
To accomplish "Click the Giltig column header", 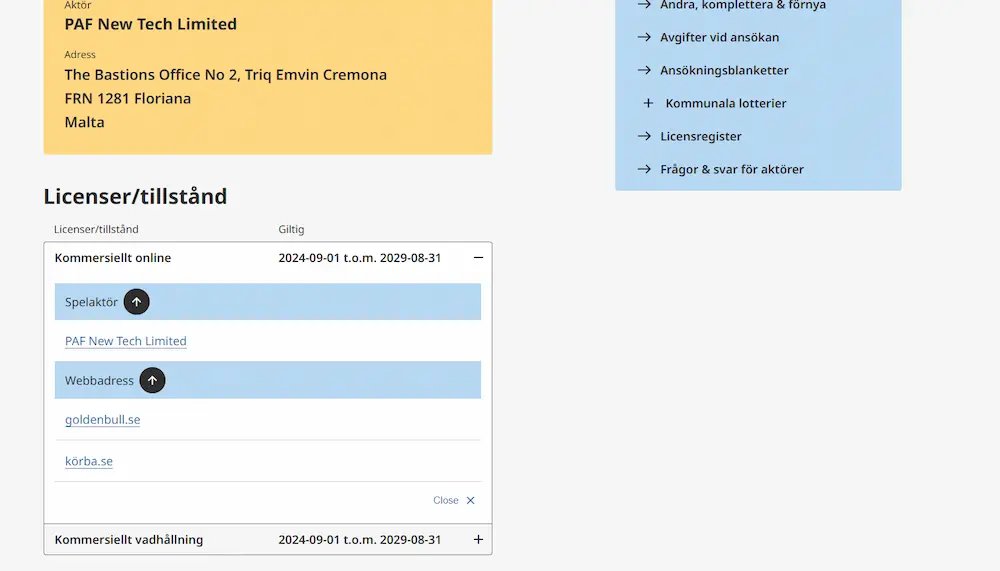I will [x=291, y=229].
